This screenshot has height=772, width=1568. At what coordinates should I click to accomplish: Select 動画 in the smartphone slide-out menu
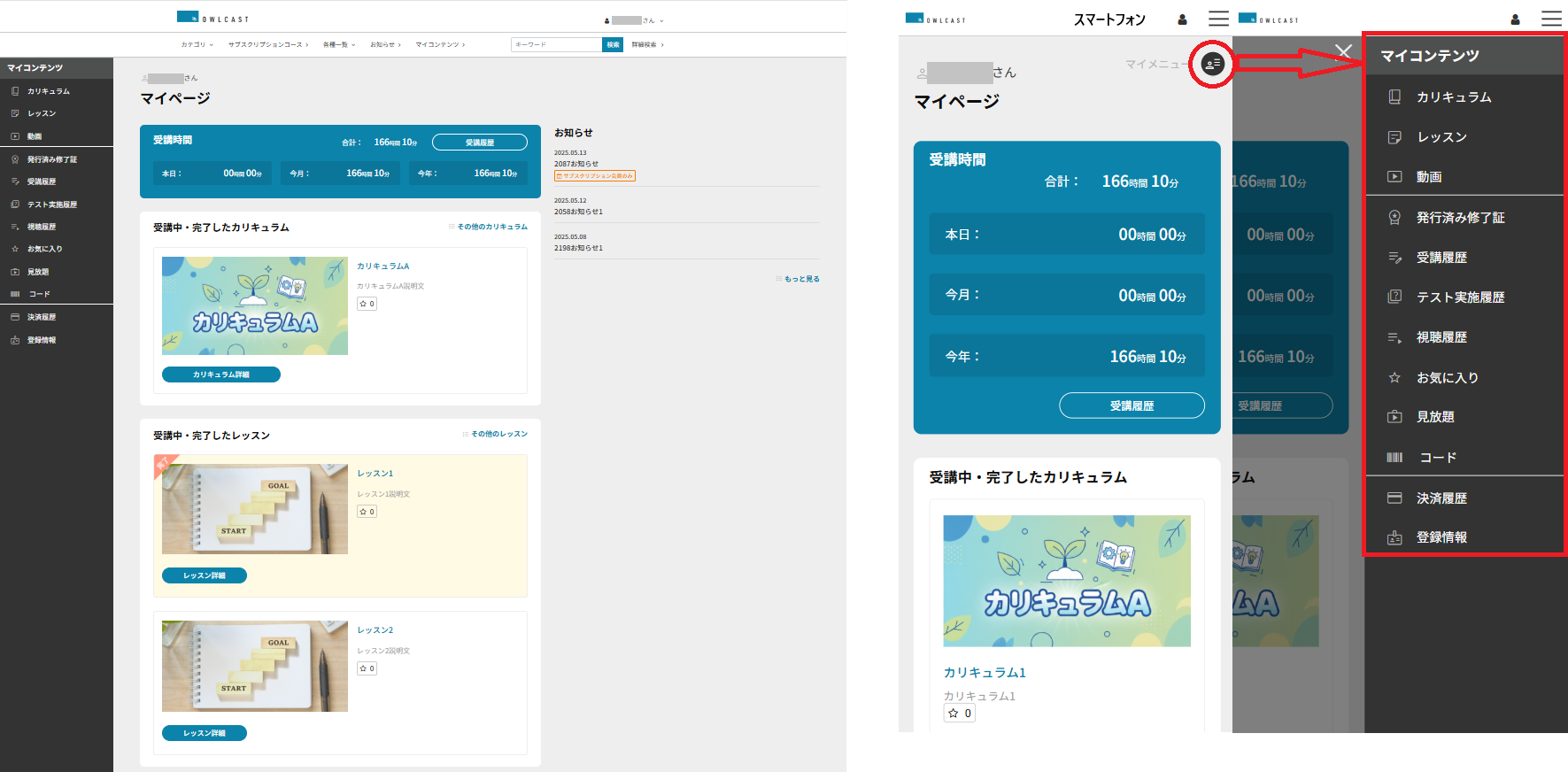click(x=1428, y=177)
